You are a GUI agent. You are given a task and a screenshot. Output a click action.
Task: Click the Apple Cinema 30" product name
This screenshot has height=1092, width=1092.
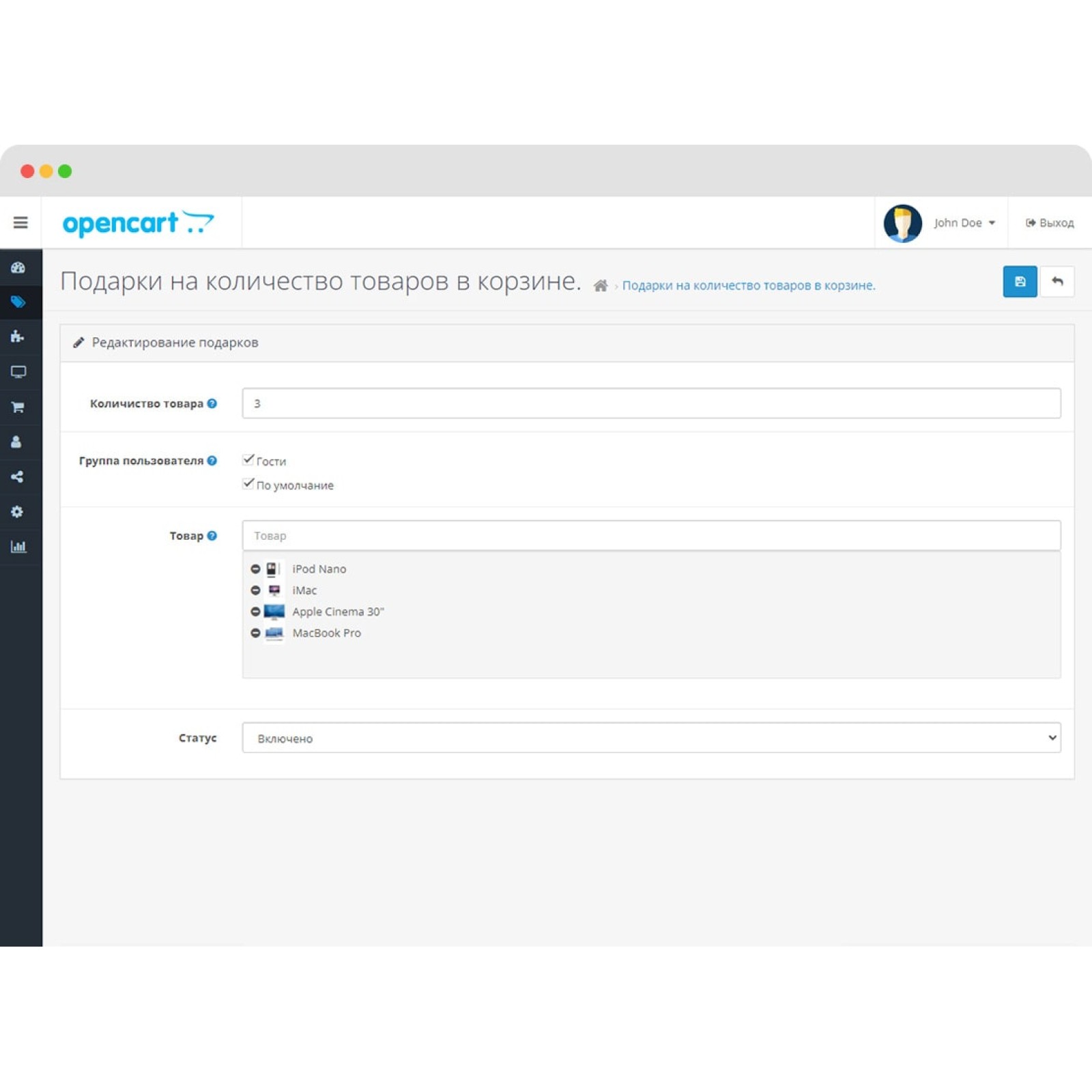point(338,612)
